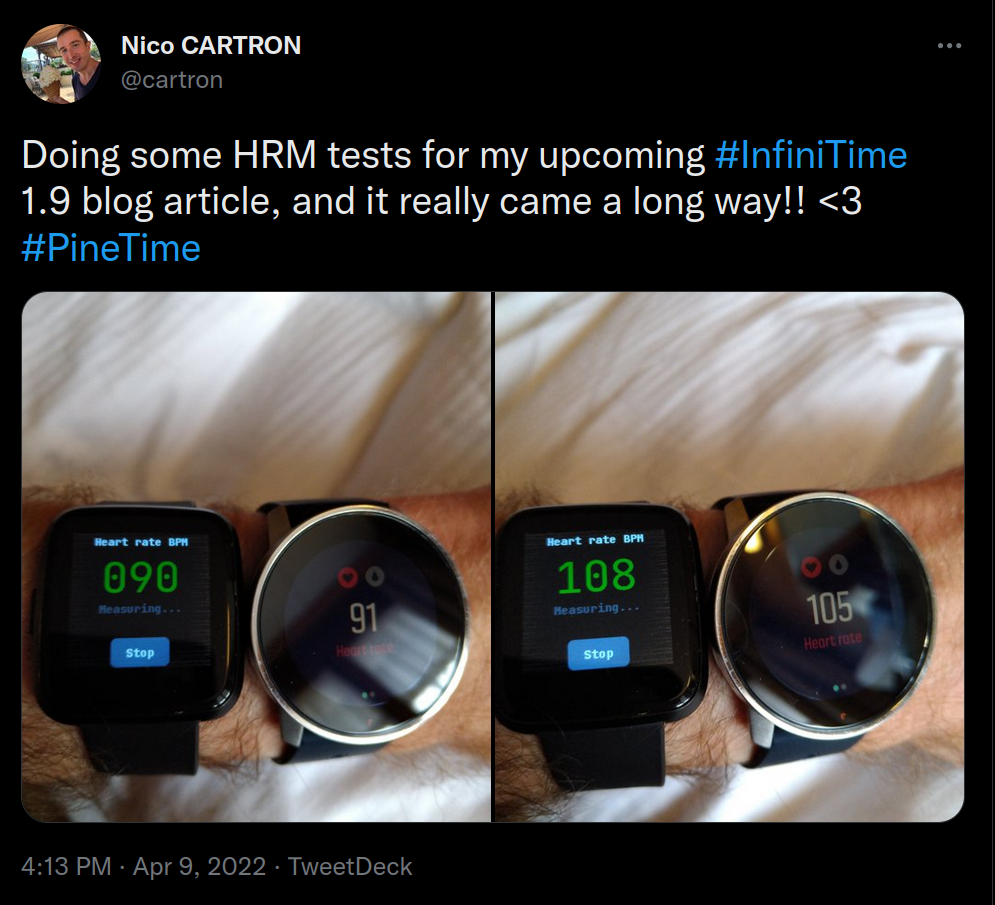Click the red heart icon in right photo
Image resolution: width=995 pixels, height=905 pixels.
[x=812, y=568]
